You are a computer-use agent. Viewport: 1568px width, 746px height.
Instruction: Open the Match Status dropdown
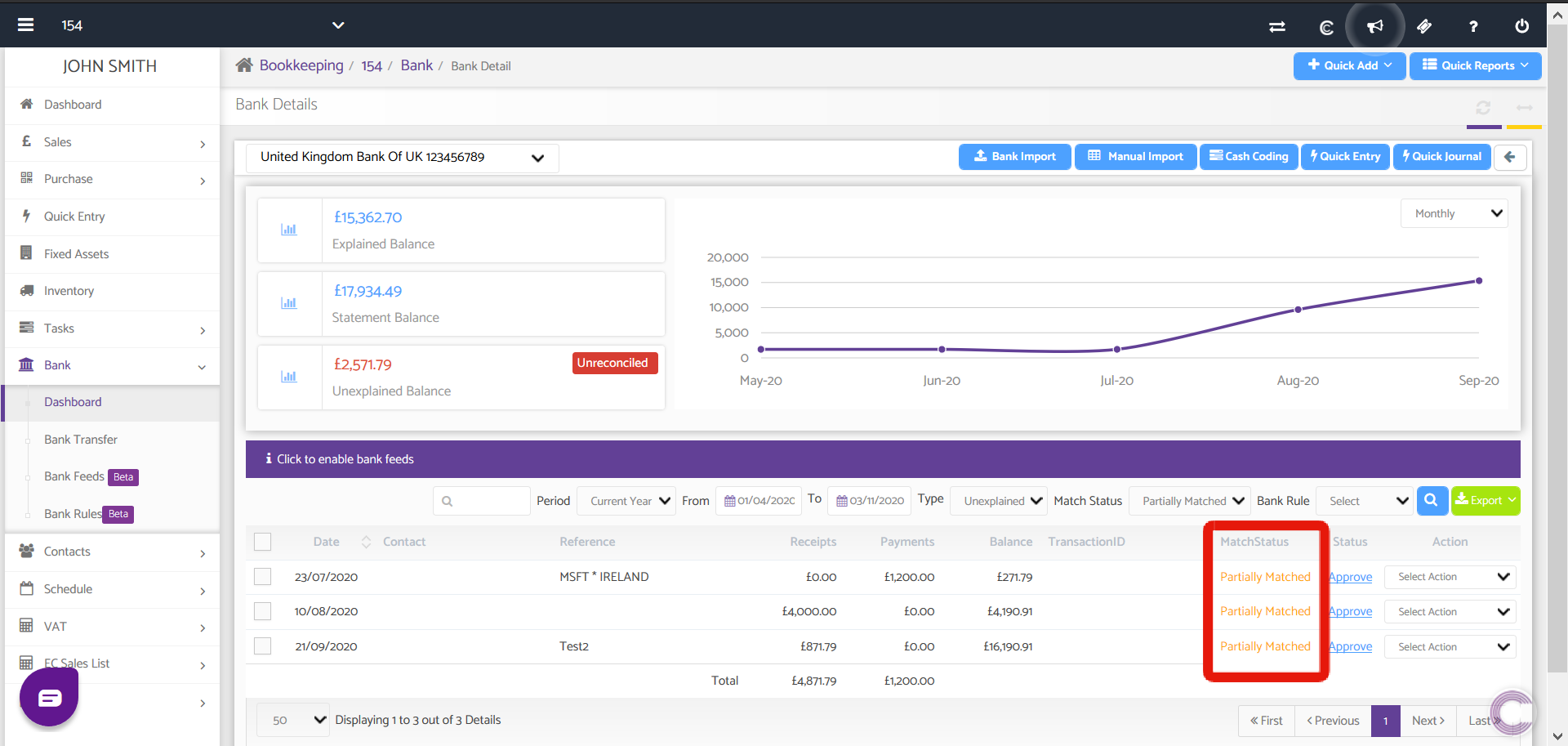click(1190, 501)
